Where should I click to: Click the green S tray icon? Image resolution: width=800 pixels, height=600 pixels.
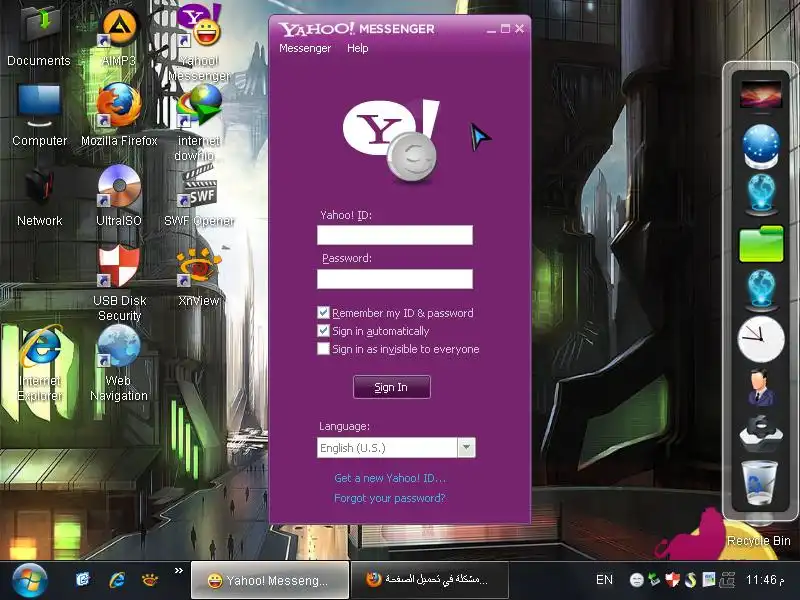click(x=690, y=580)
